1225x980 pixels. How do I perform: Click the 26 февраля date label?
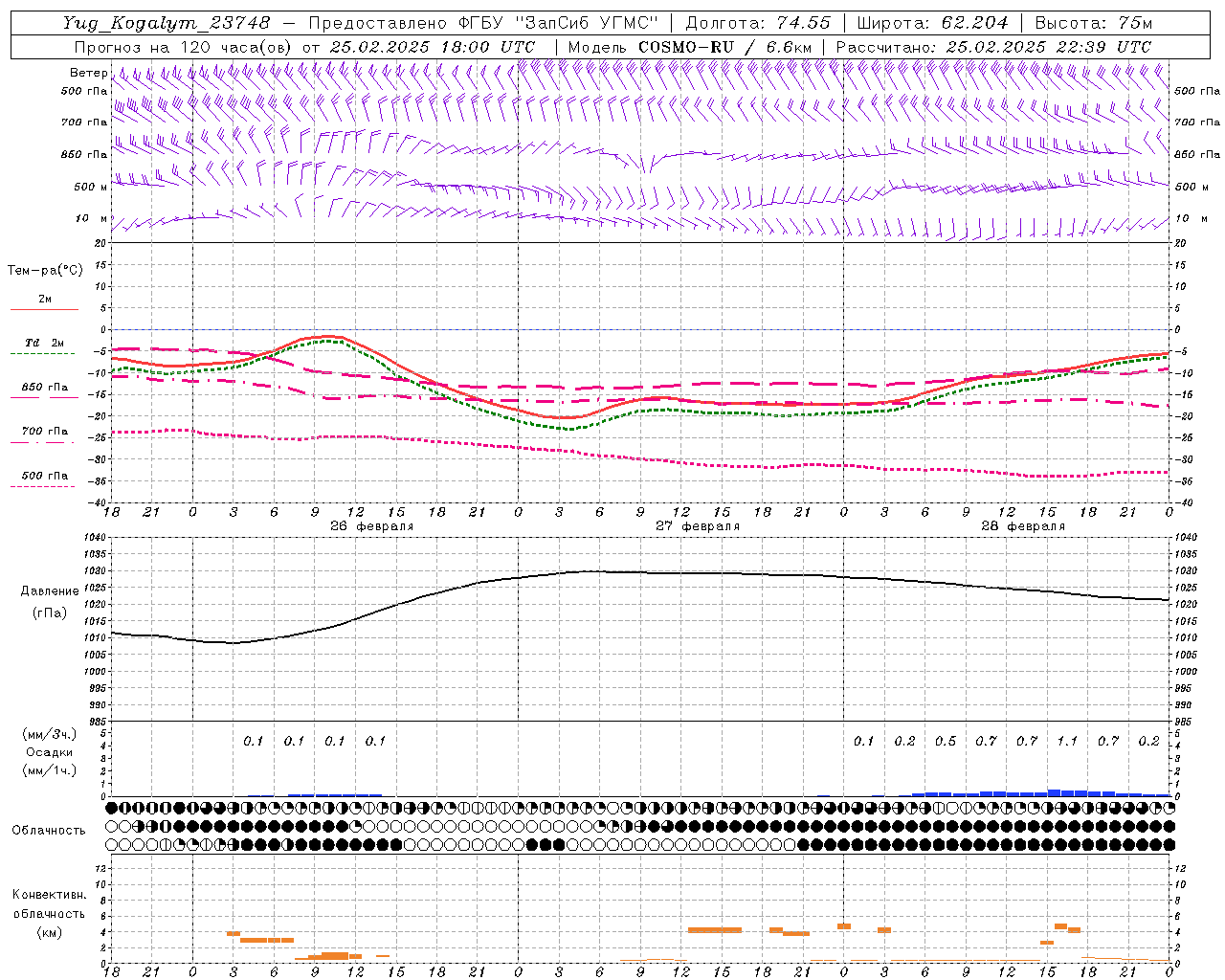click(x=372, y=526)
